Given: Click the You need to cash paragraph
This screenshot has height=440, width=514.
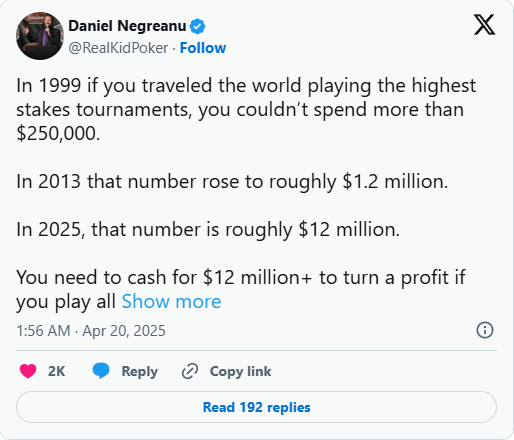Looking at the screenshot, I should click(x=241, y=289).
